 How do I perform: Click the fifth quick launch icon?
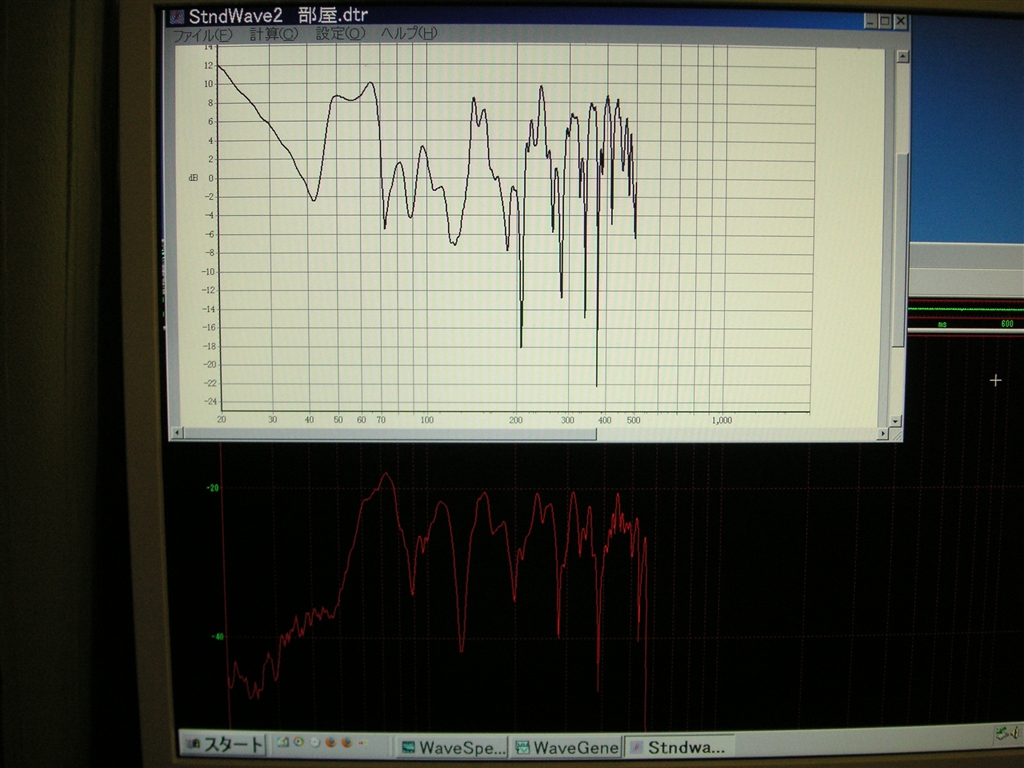pyautogui.click(x=347, y=743)
